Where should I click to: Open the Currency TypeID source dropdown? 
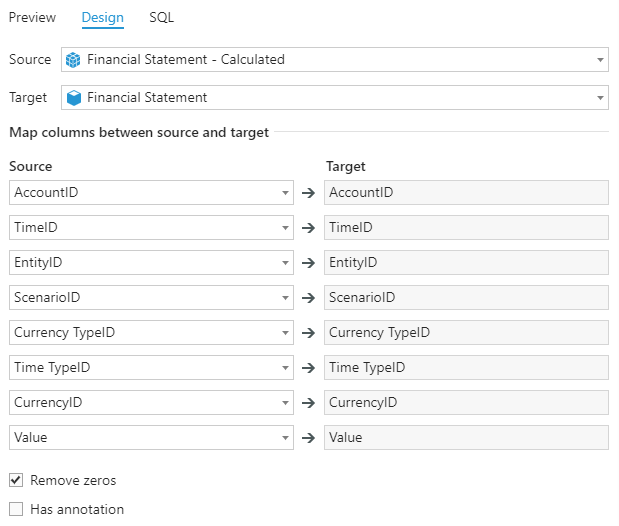[x=284, y=333]
